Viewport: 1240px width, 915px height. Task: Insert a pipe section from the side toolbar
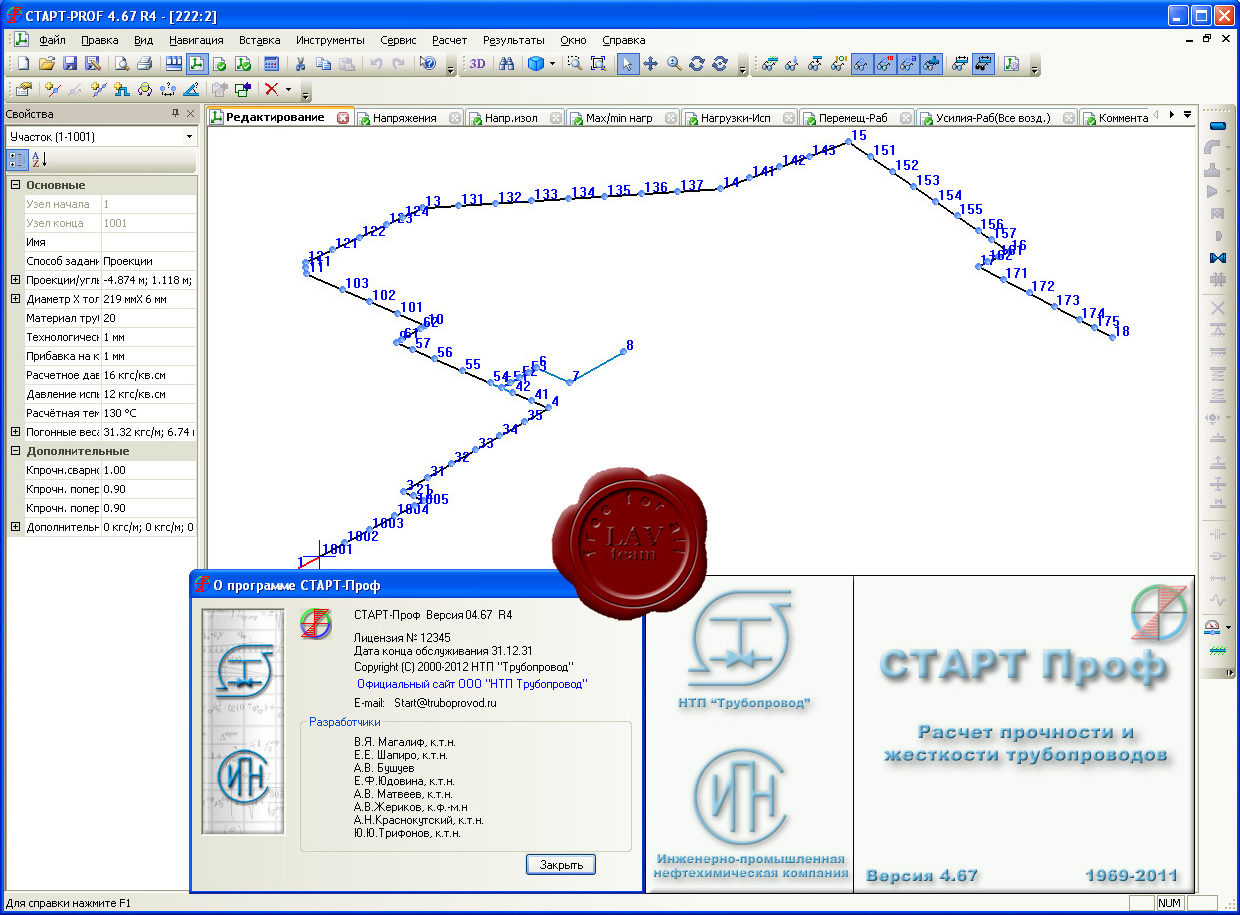[1217, 126]
